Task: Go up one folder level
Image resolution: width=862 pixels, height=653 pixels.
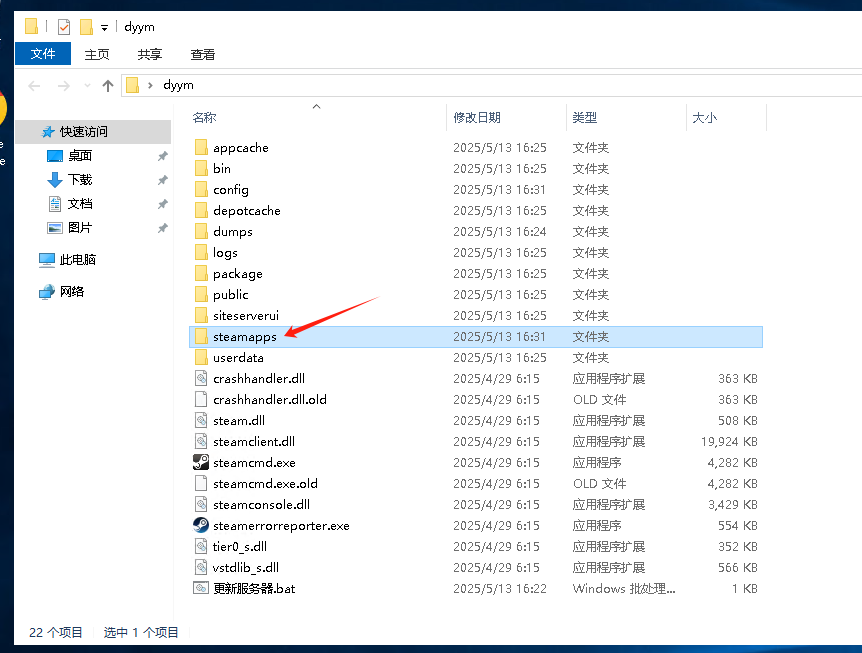Action: click(x=108, y=86)
